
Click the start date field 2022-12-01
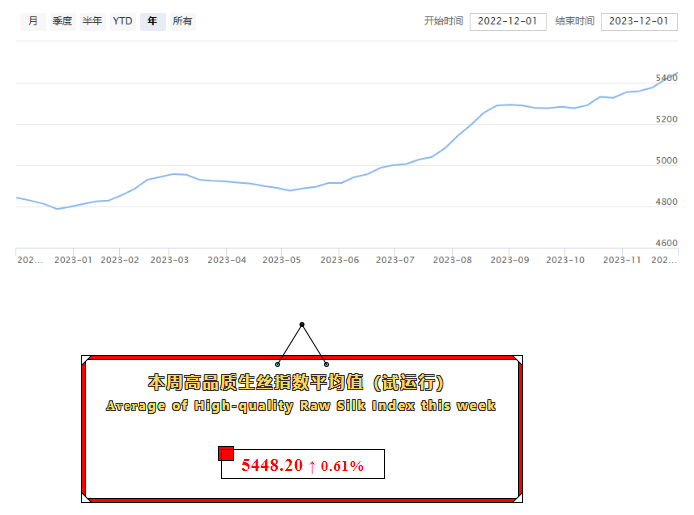(x=508, y=21)
